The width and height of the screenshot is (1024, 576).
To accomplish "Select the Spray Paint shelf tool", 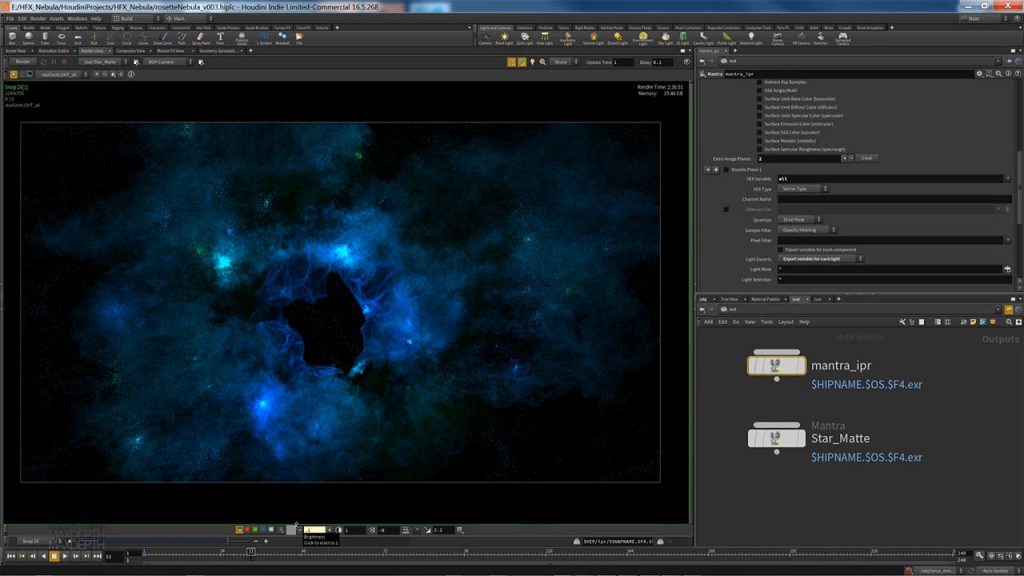I will [200, 39].
